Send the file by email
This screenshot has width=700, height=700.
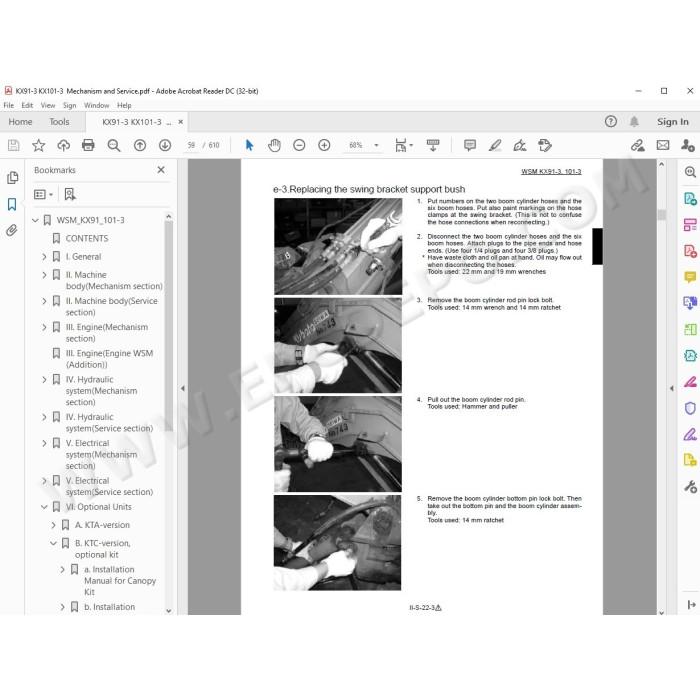663,145
